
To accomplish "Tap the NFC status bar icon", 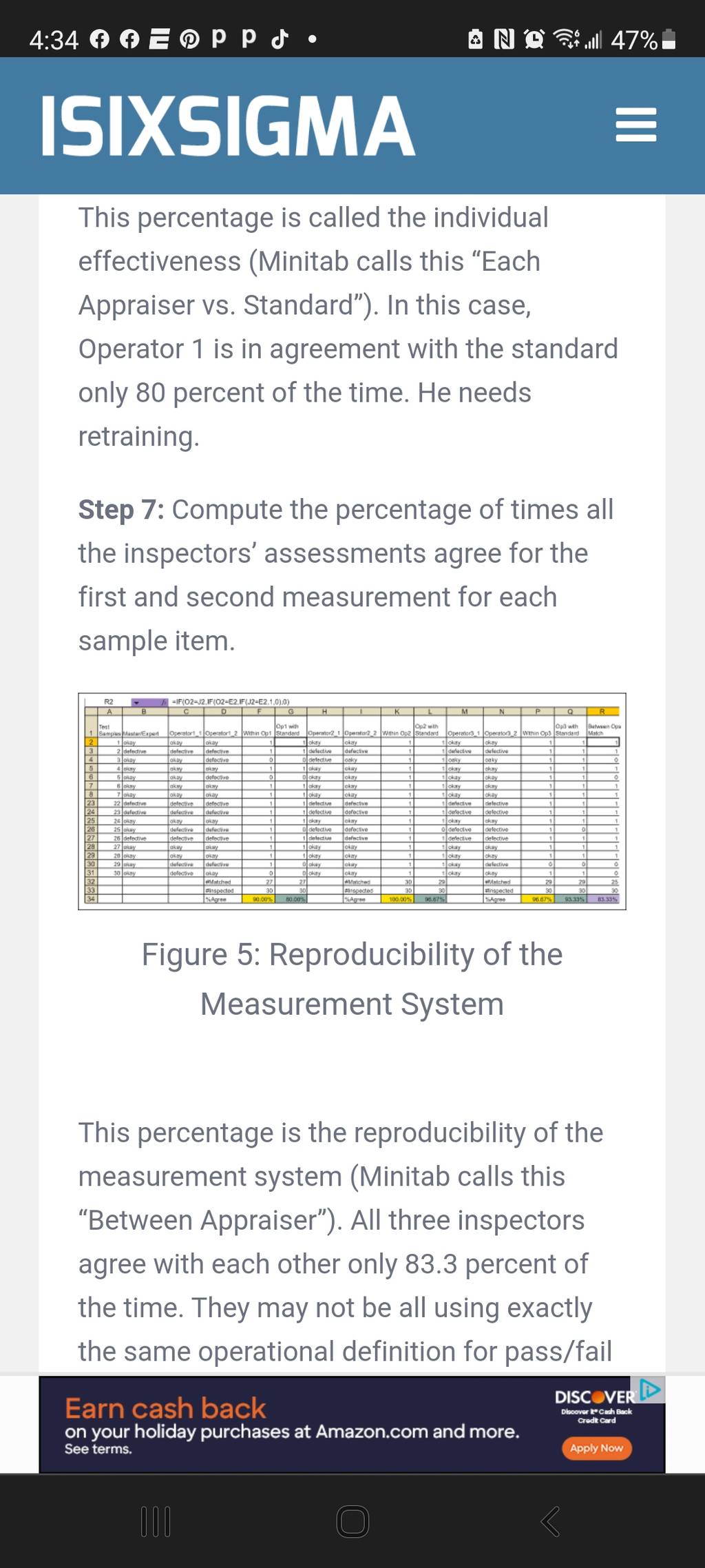I will [504, 39].
